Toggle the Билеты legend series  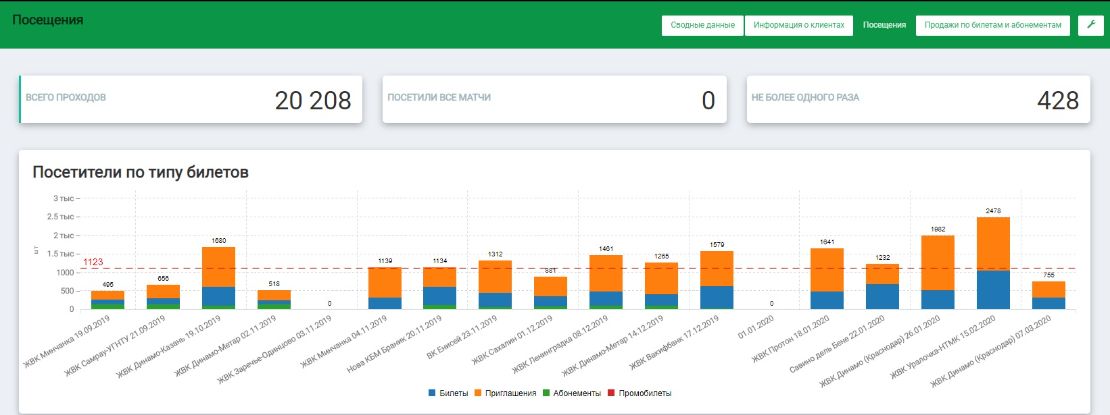[x=452, y=393]
